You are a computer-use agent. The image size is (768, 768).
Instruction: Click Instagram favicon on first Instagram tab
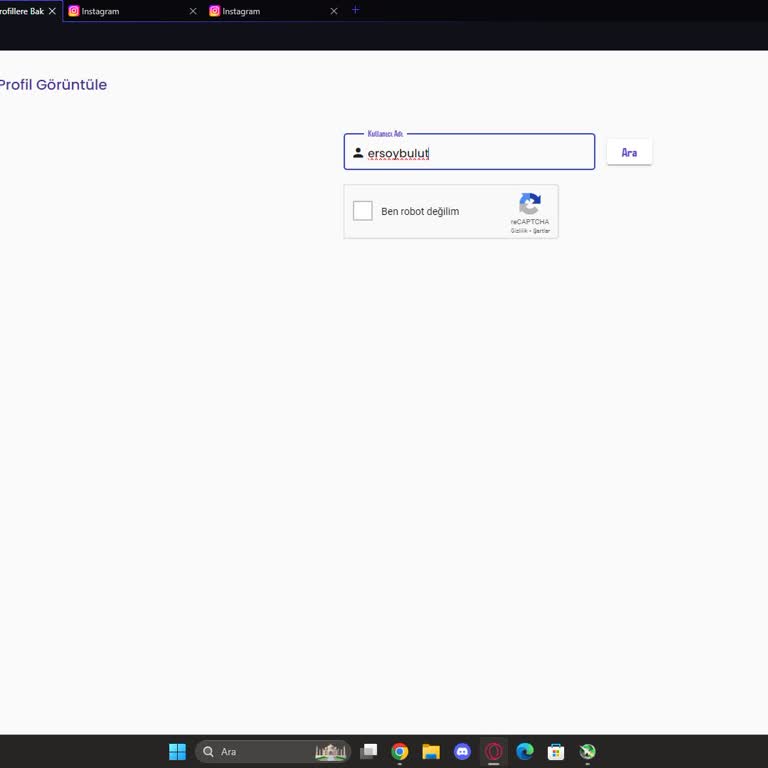pos(74,11)
